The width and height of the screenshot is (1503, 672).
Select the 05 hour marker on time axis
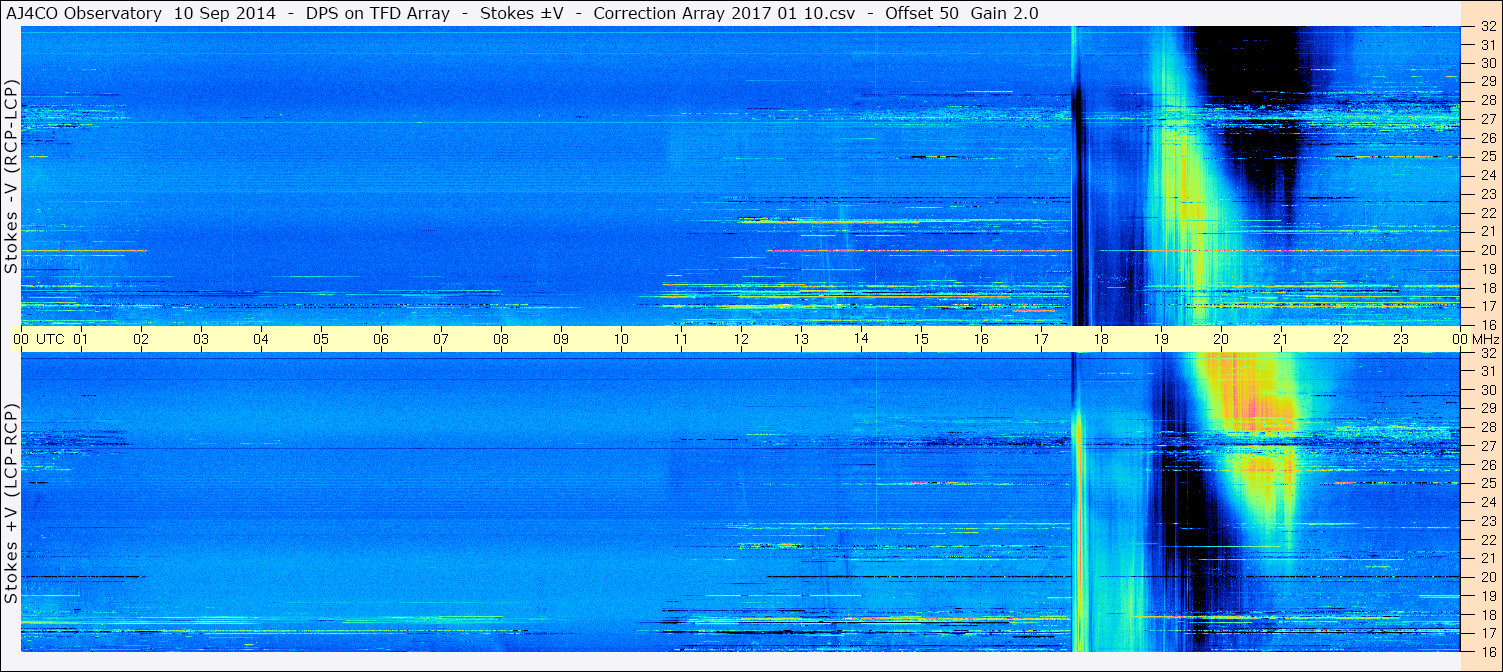321,339
